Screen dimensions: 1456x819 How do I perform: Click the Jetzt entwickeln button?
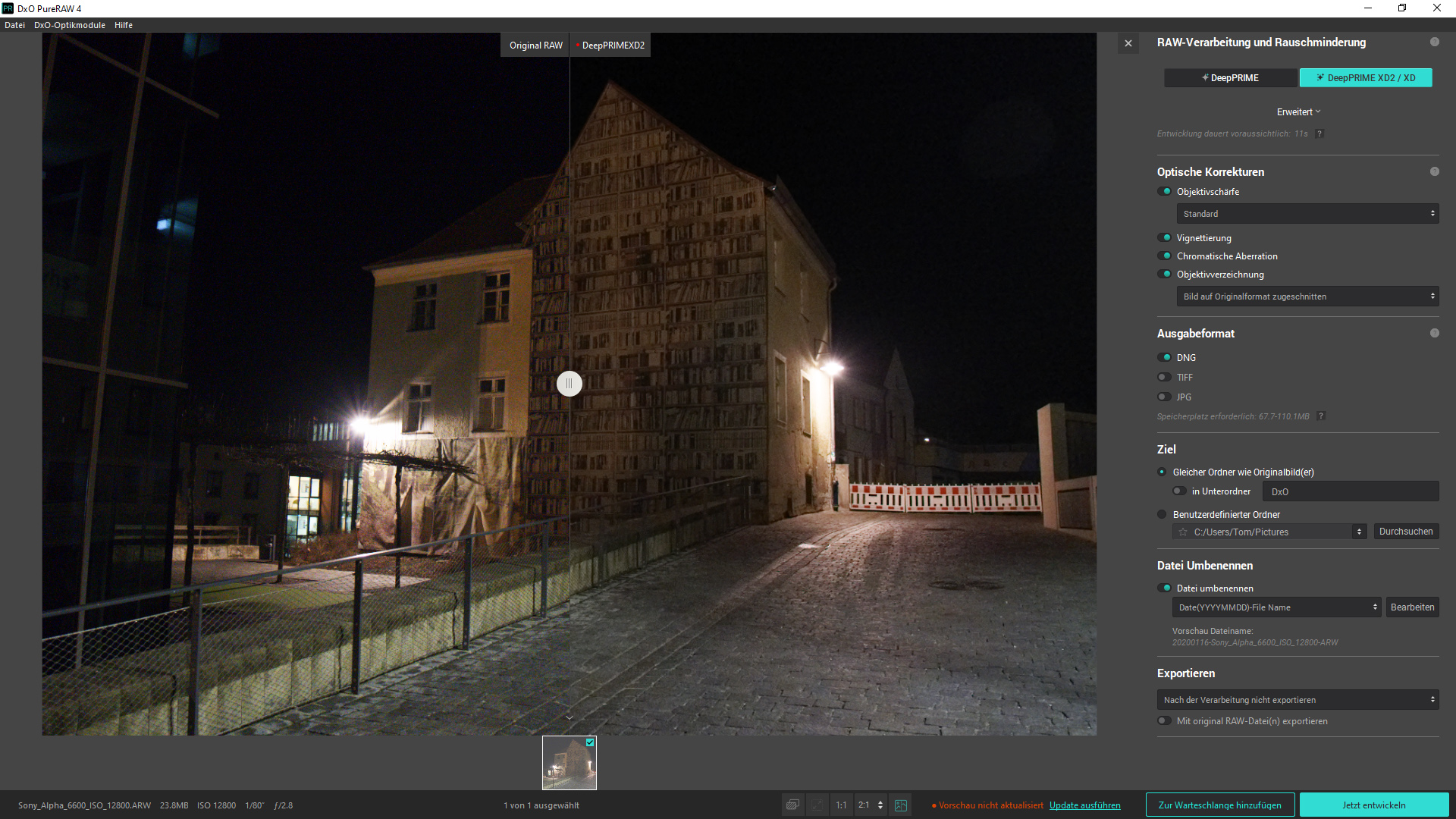click(x=1373, y=805)
